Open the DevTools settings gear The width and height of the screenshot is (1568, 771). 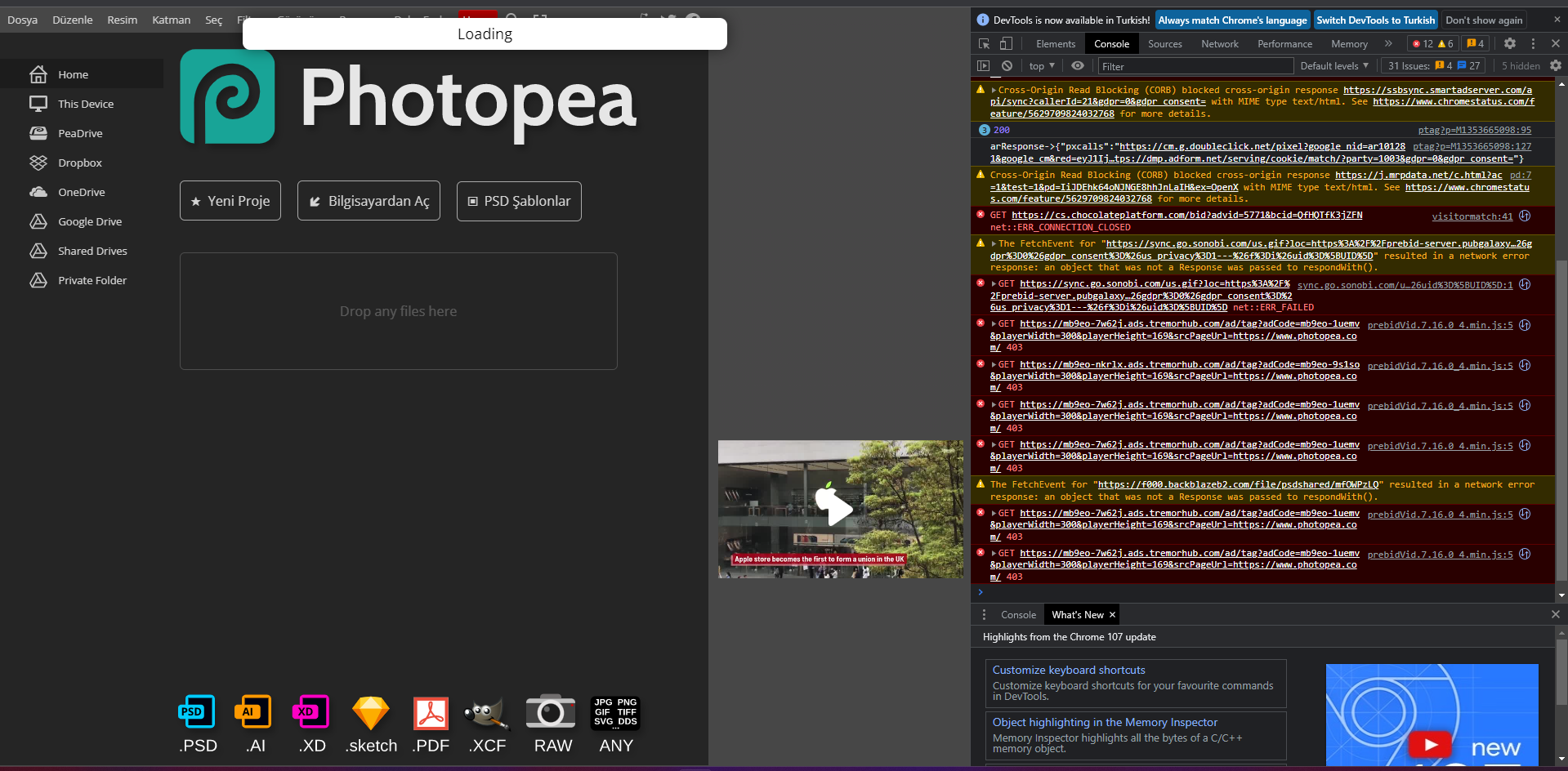pyautogui.click(x=1509, y=43)
